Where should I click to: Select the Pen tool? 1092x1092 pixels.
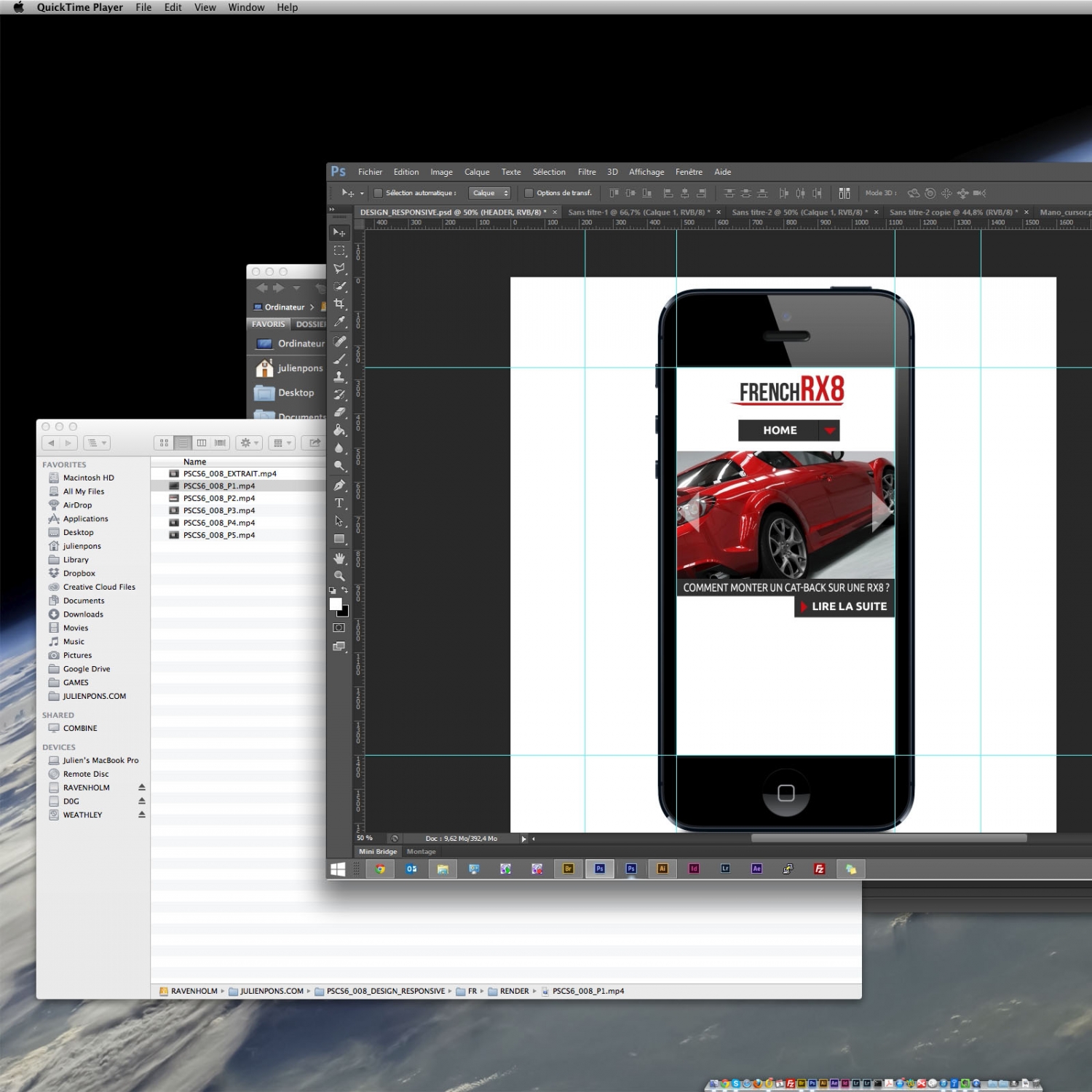[x=339, y=485]
